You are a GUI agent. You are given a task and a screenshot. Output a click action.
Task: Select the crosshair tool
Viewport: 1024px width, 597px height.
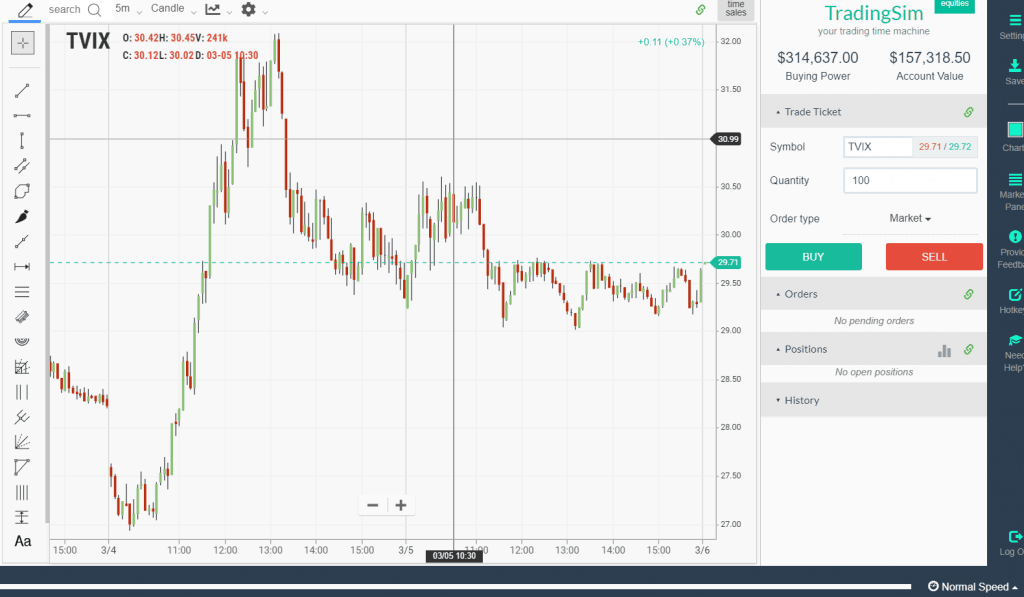[x=22, y=43]
